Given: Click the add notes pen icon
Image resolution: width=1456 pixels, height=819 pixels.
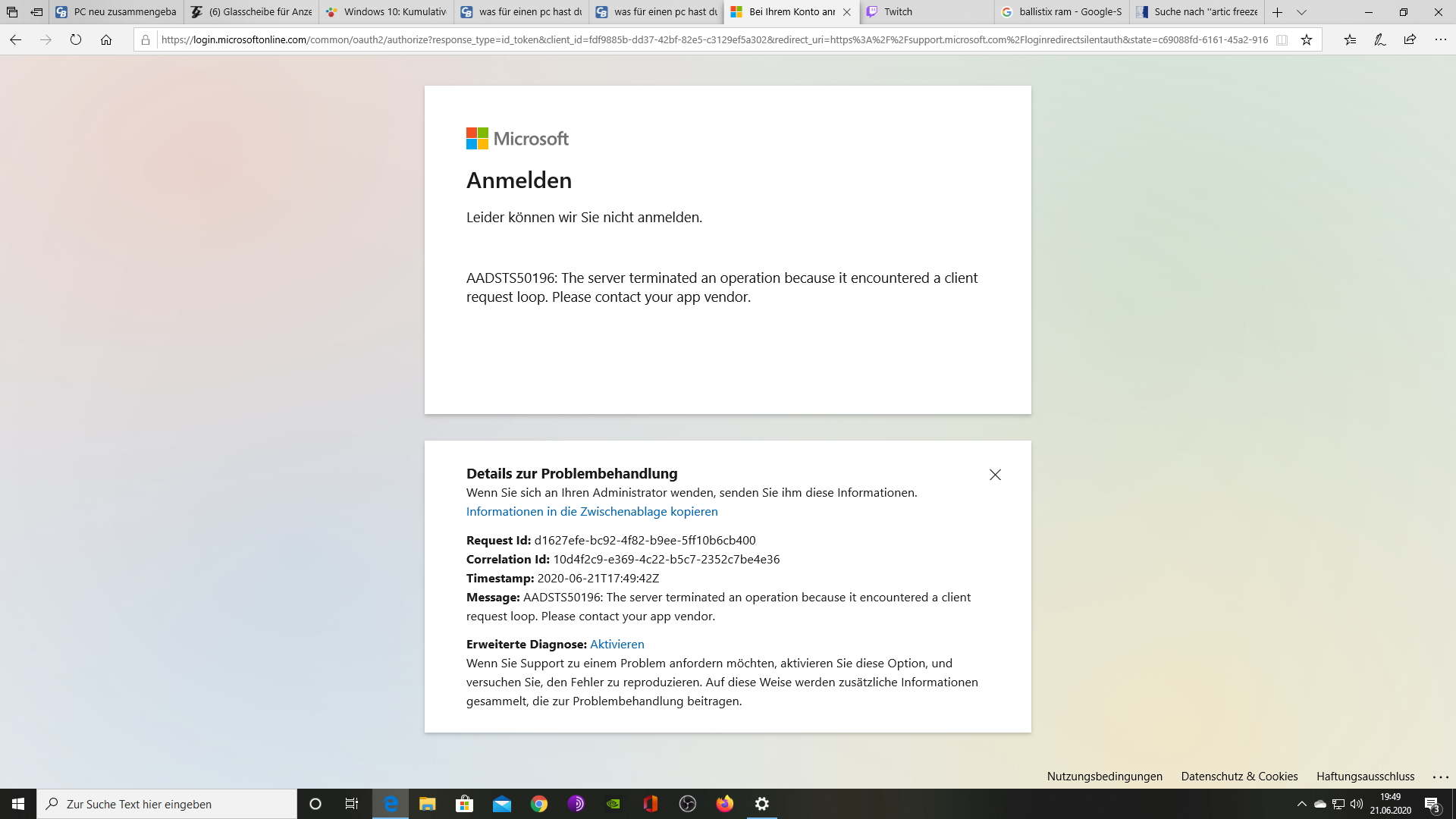Looking at the screenshot, I should point(1380,40).
